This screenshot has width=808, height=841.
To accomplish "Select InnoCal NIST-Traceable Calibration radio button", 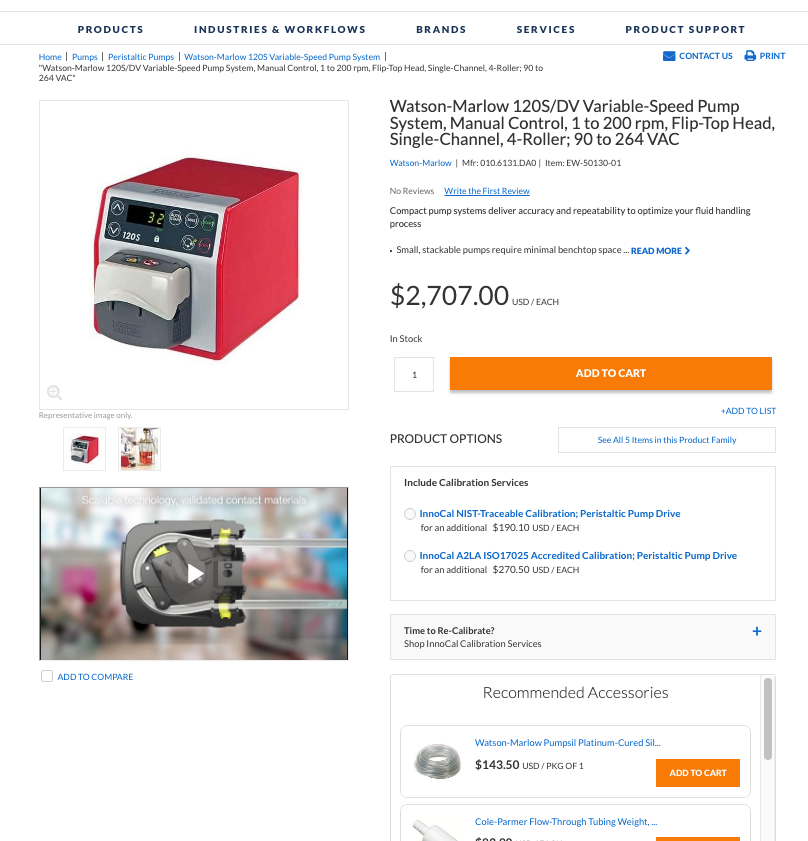I will click(410, 514).
